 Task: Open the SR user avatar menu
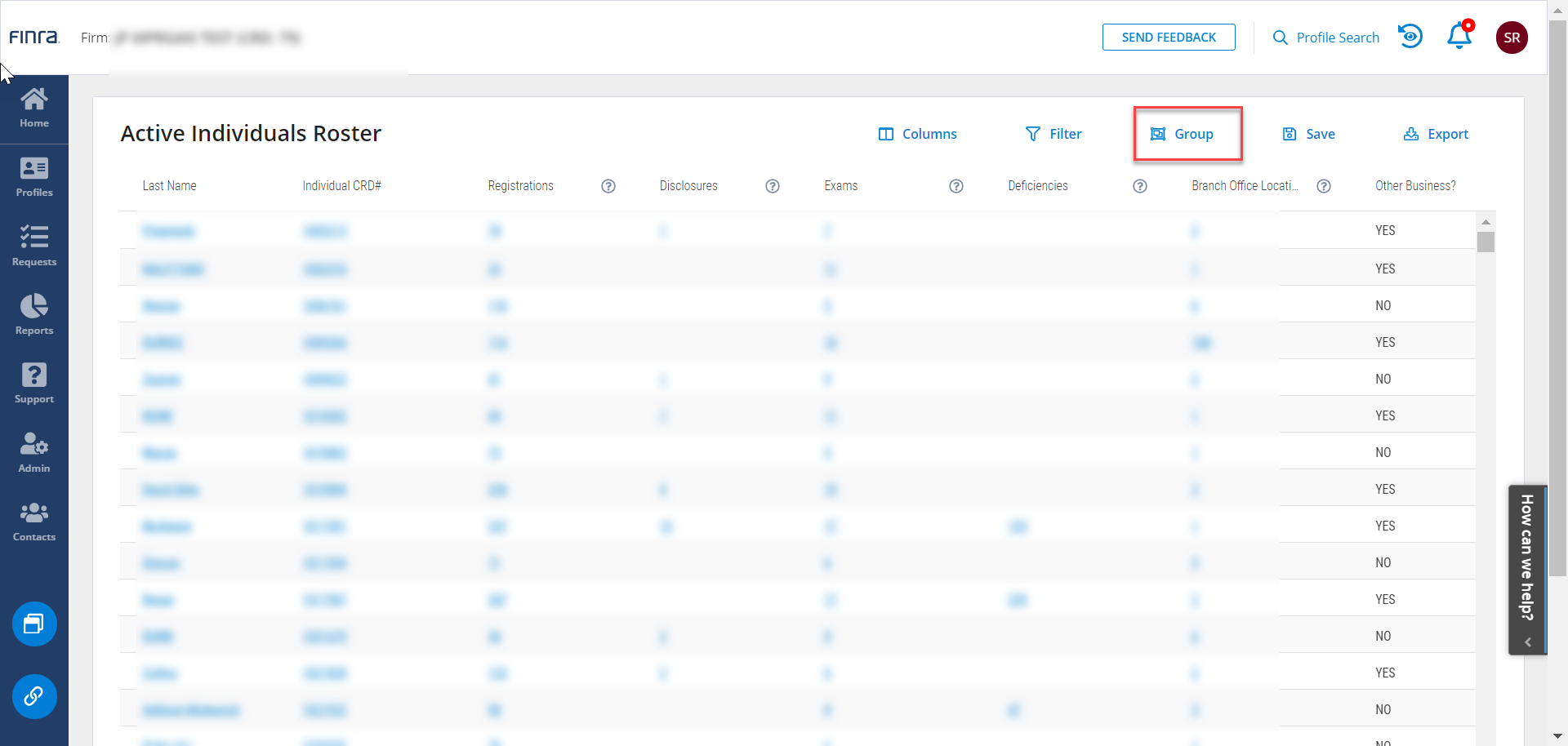1512,38
